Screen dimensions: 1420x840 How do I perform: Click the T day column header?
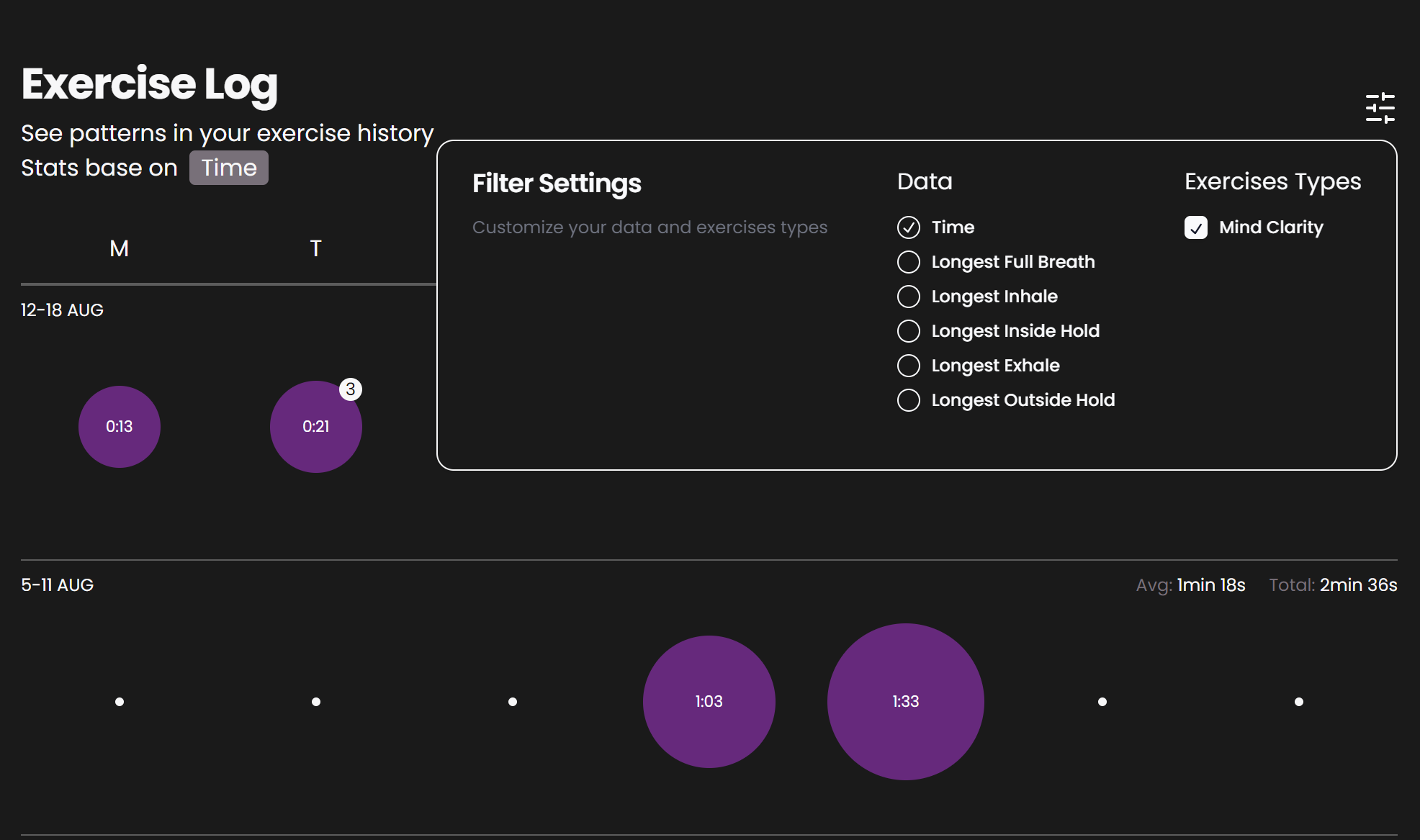pyautogui.click(x=315, y=249)
